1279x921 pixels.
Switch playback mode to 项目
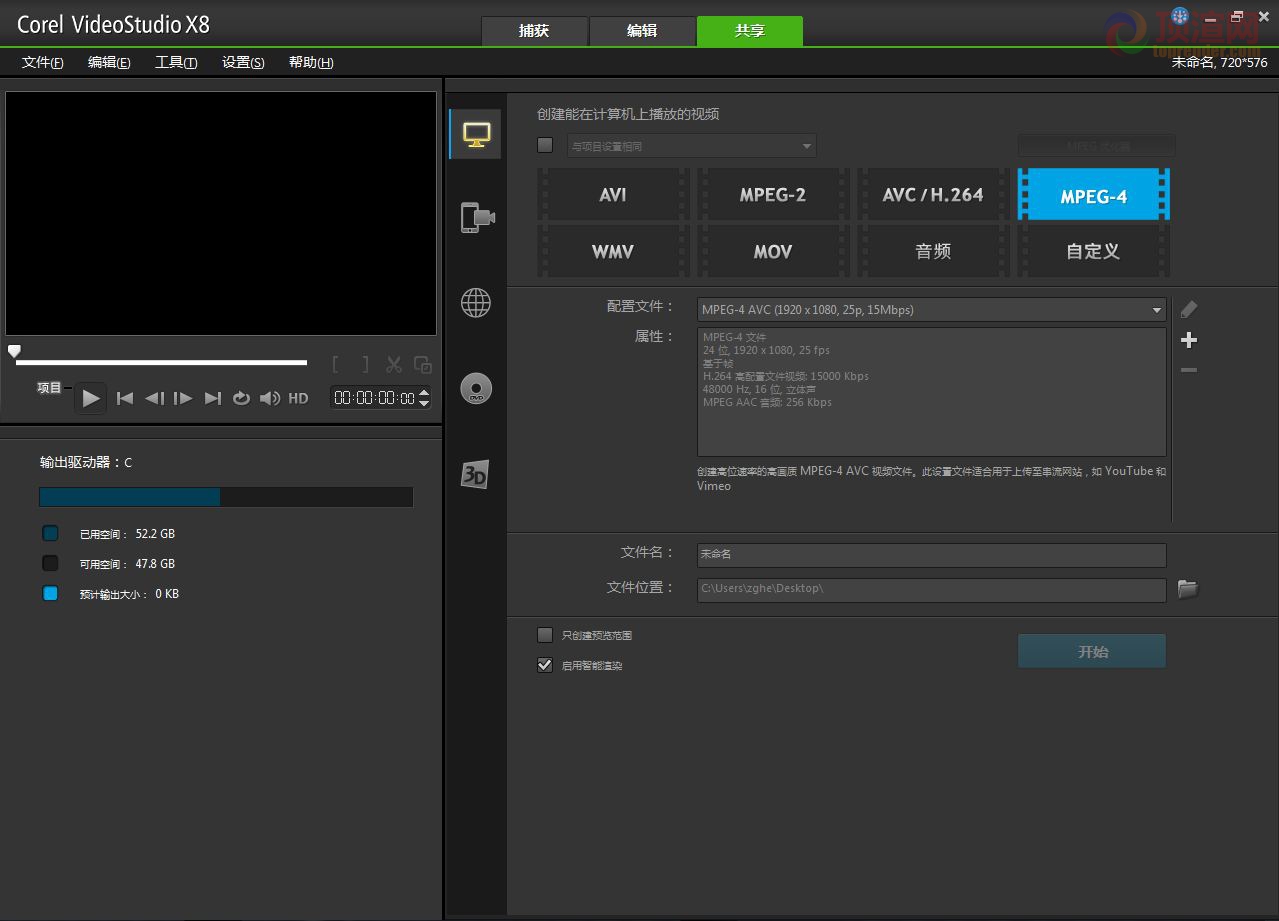point(50,388)
